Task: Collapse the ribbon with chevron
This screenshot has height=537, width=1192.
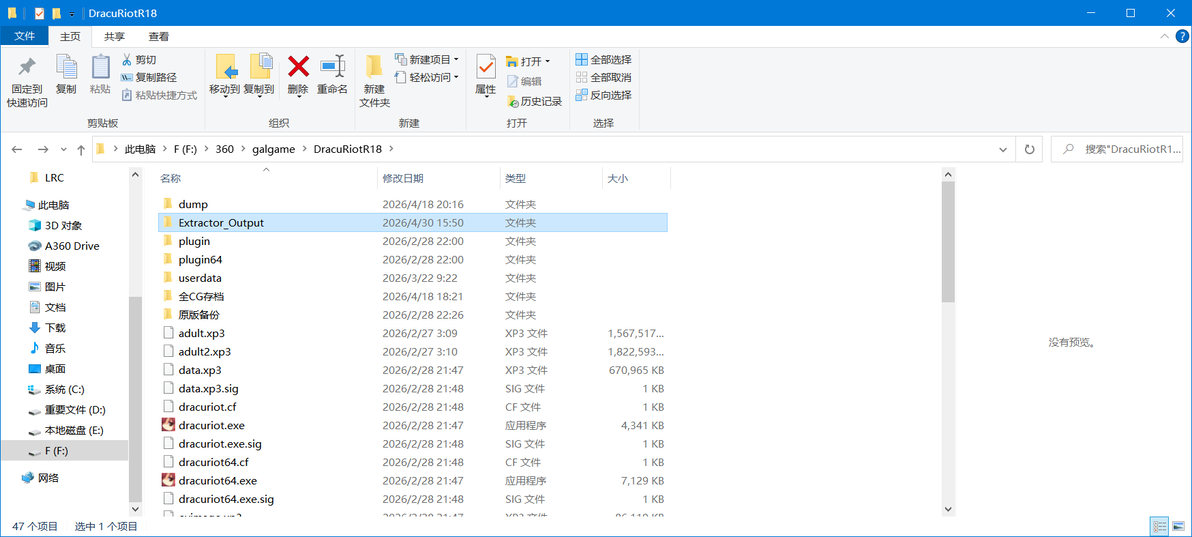Action: 1164,37
